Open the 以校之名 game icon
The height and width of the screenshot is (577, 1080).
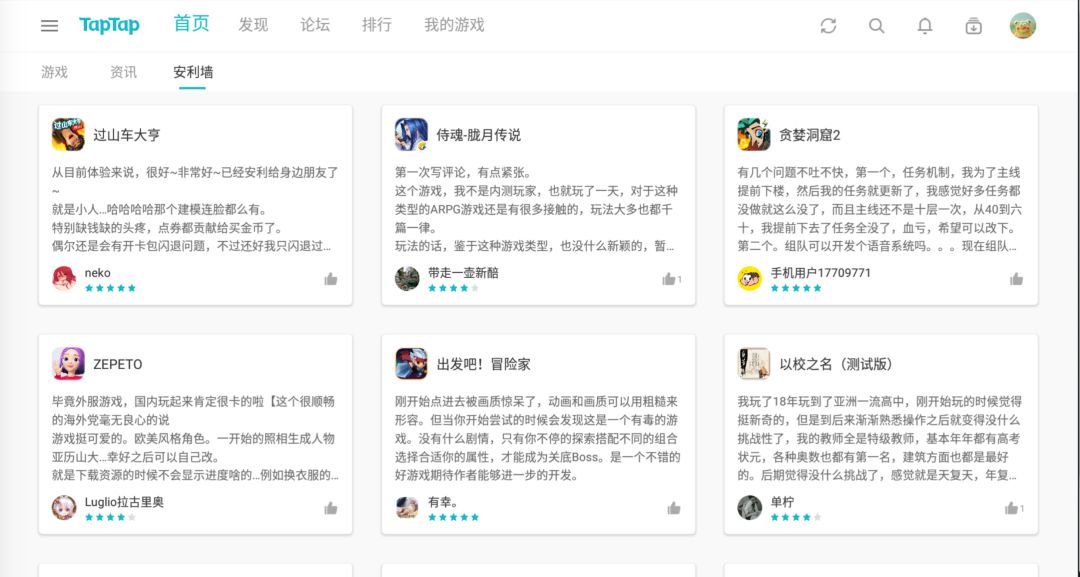click(x=754, y=364)
